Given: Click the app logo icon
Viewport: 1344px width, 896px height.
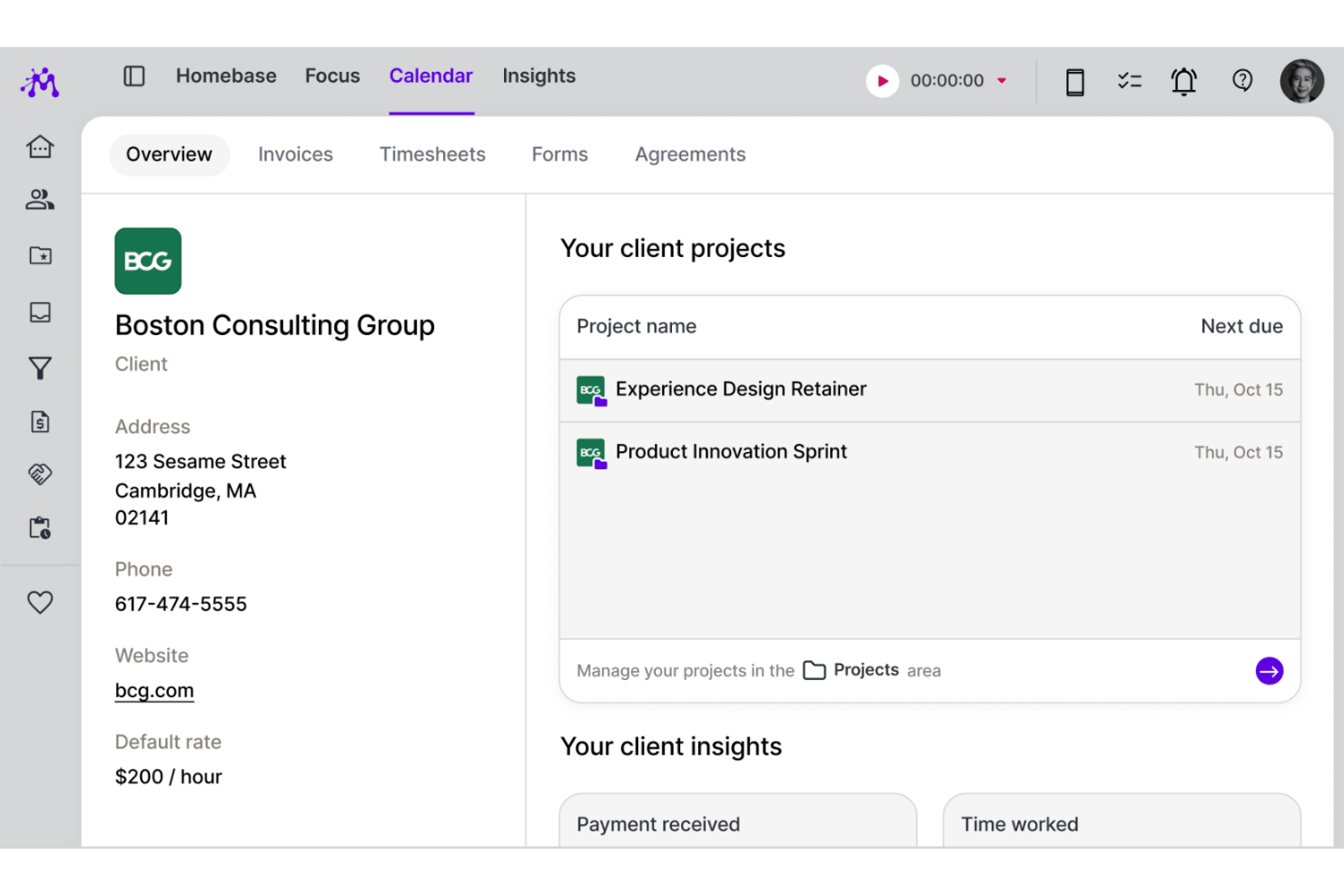Looking at the screenshot, I should click(x=40, y=83).
